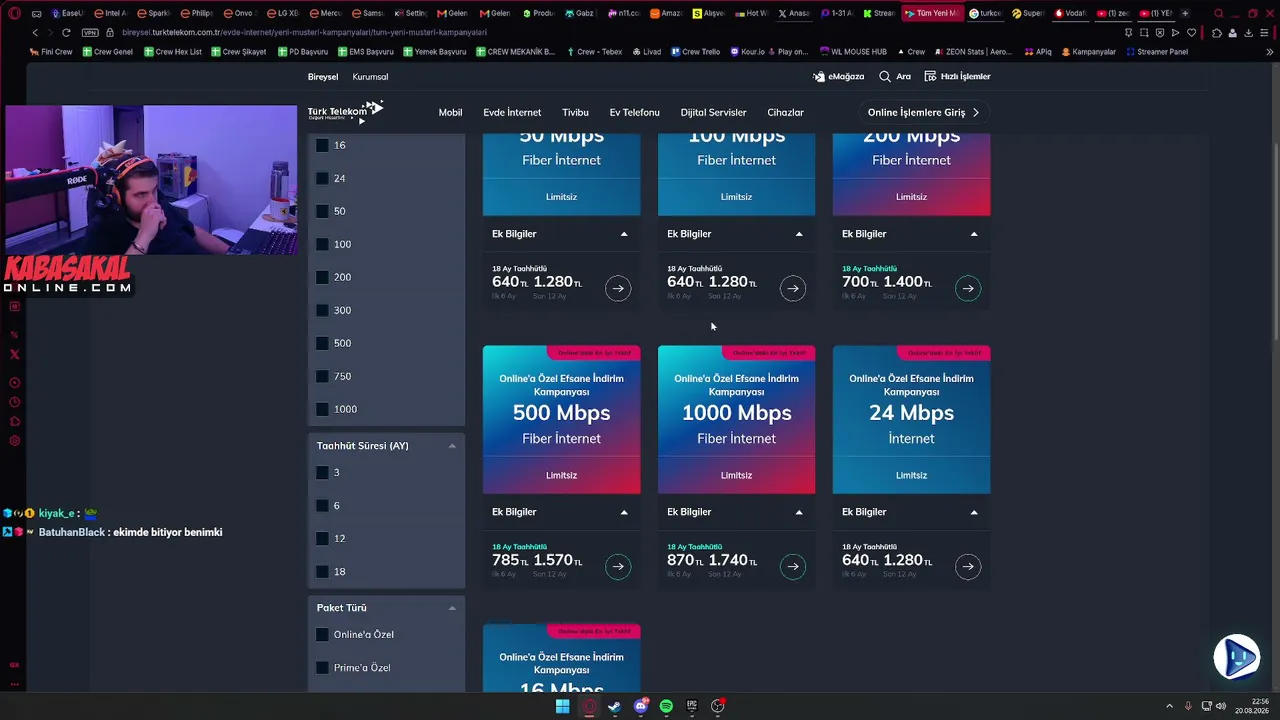Open the eMağaza store link
Screen dimensions: 1280x720
pos(838,76)
